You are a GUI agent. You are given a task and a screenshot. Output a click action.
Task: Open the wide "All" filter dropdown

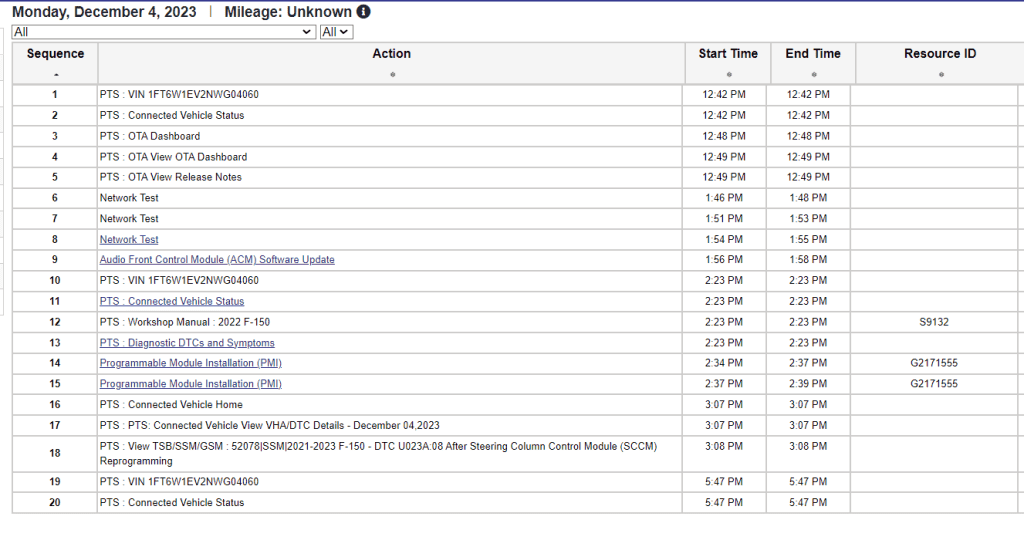[x=164, y=32]
